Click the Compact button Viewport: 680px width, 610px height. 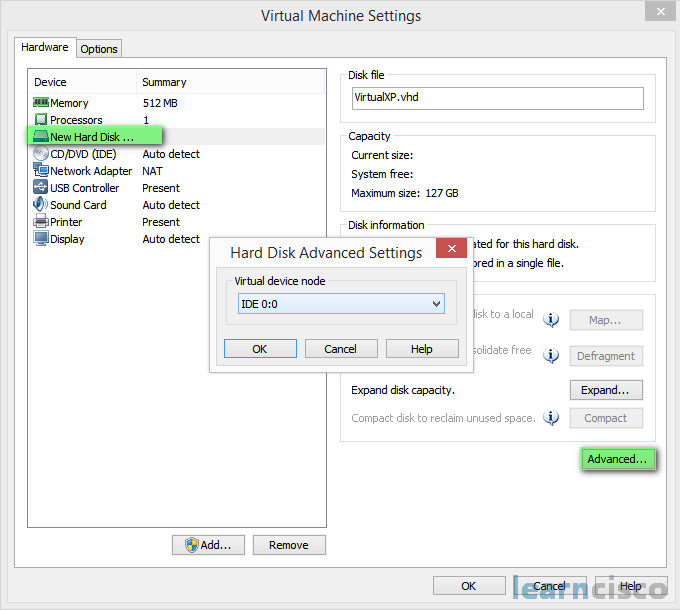tap(606, 418)
